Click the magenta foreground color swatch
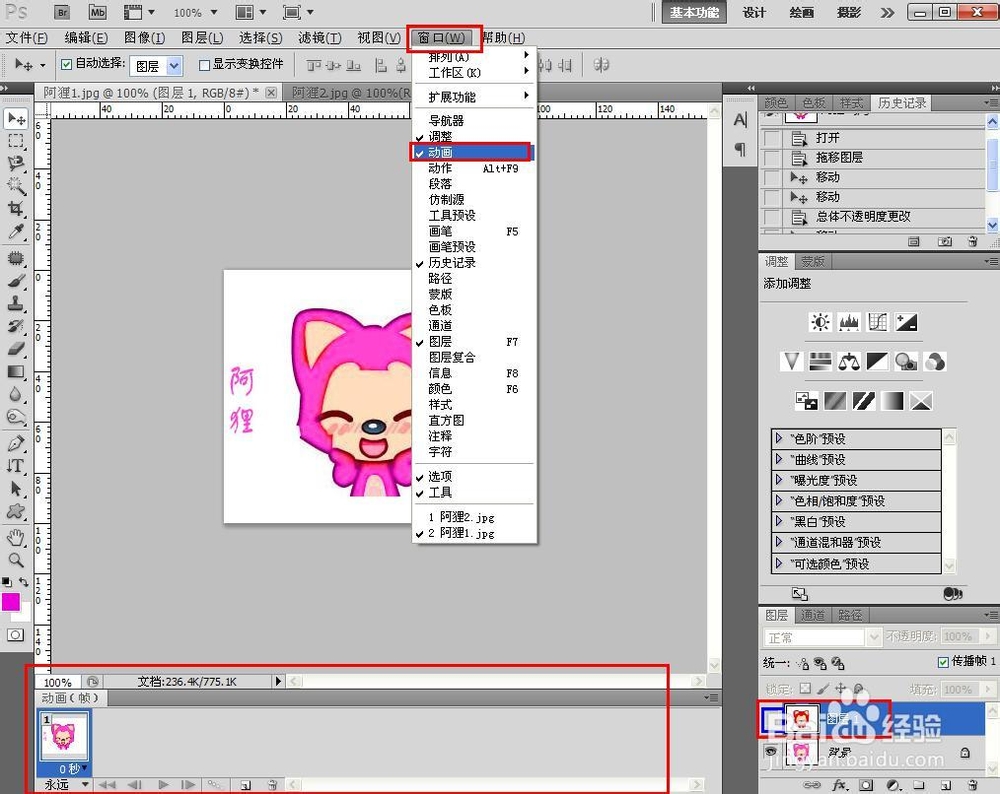 (x=10, y=601)
